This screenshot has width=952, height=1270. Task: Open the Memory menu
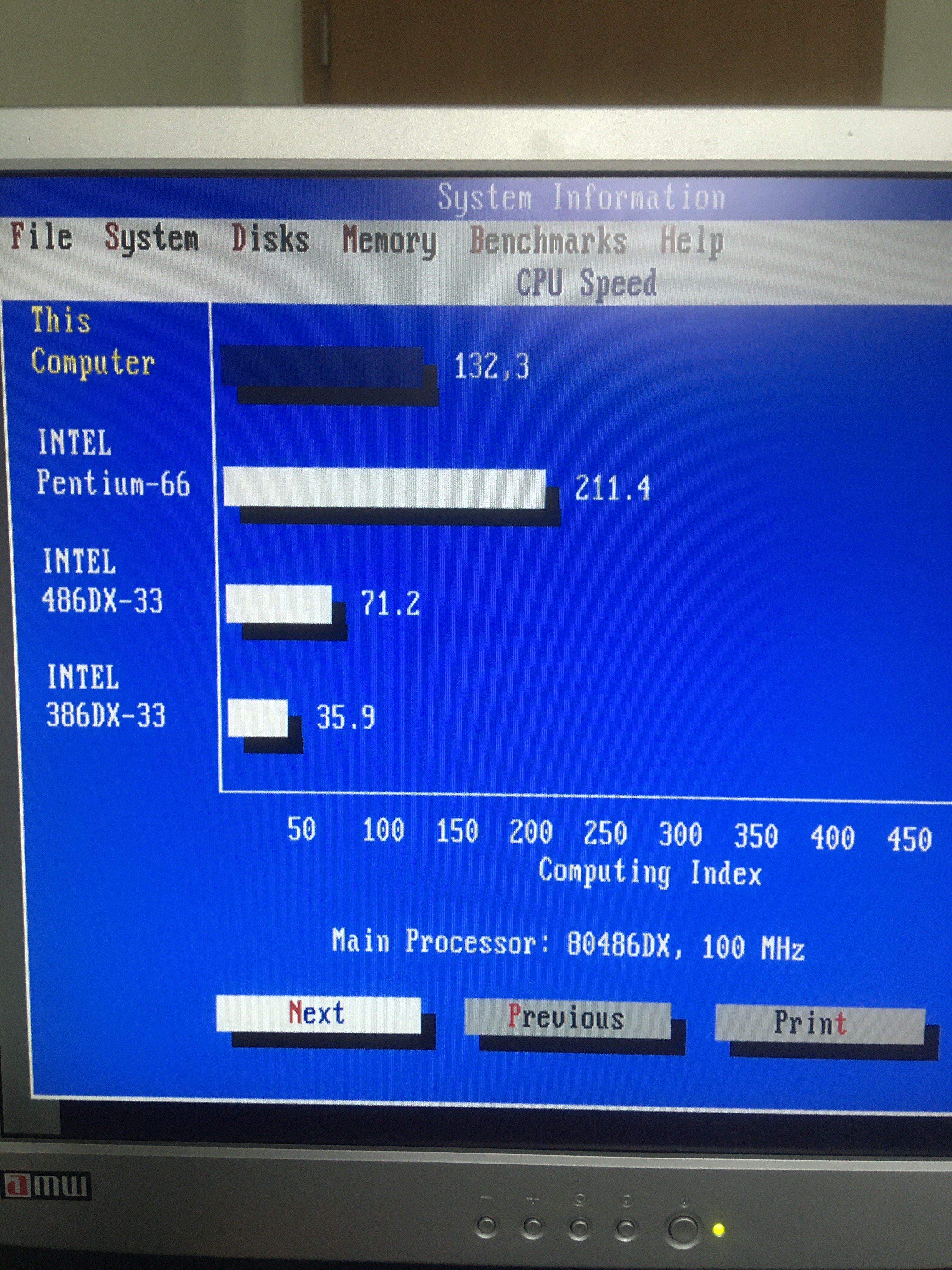(x=389, y=241)
